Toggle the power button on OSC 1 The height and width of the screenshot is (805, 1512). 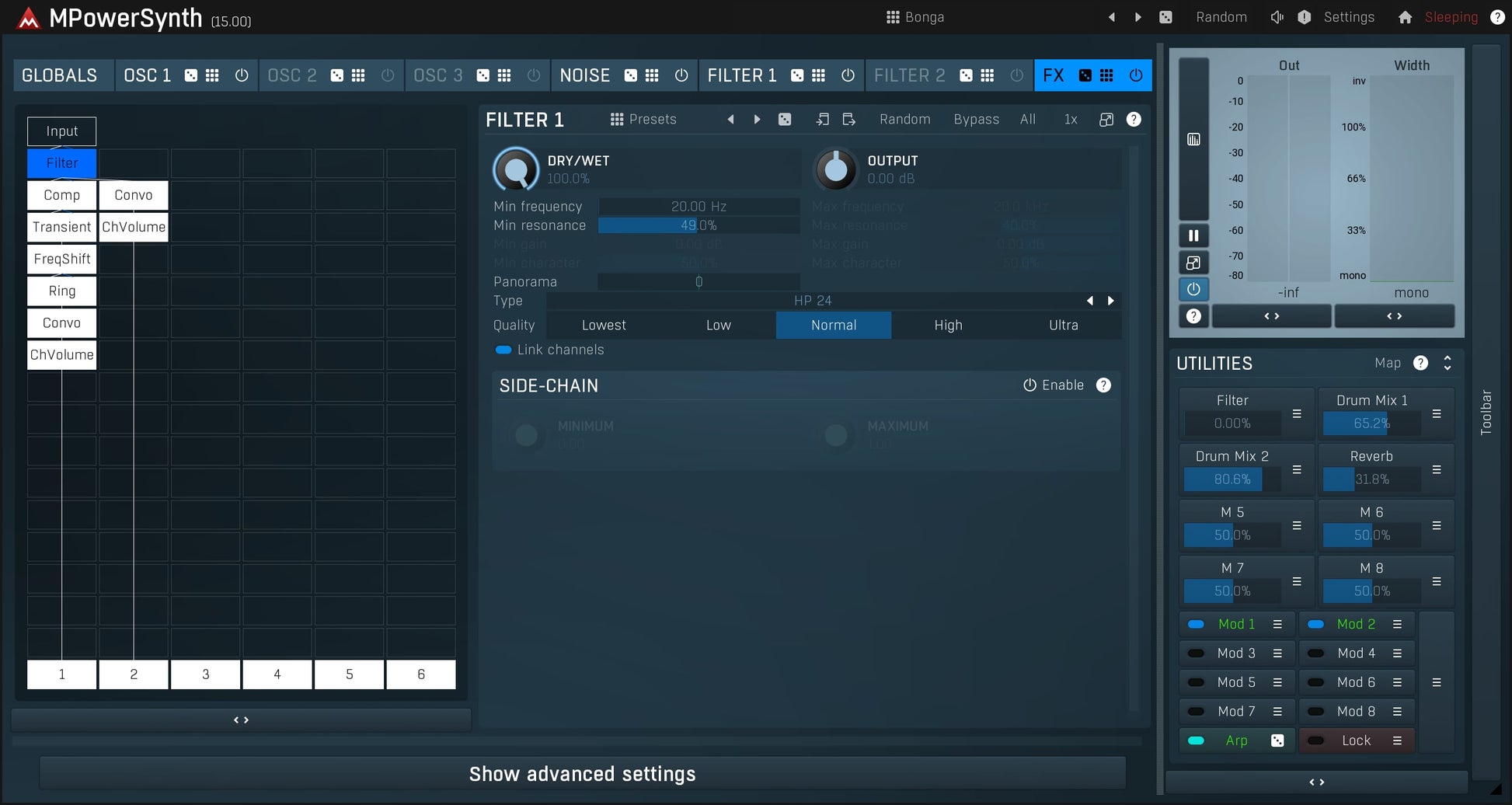coord(241,75)
